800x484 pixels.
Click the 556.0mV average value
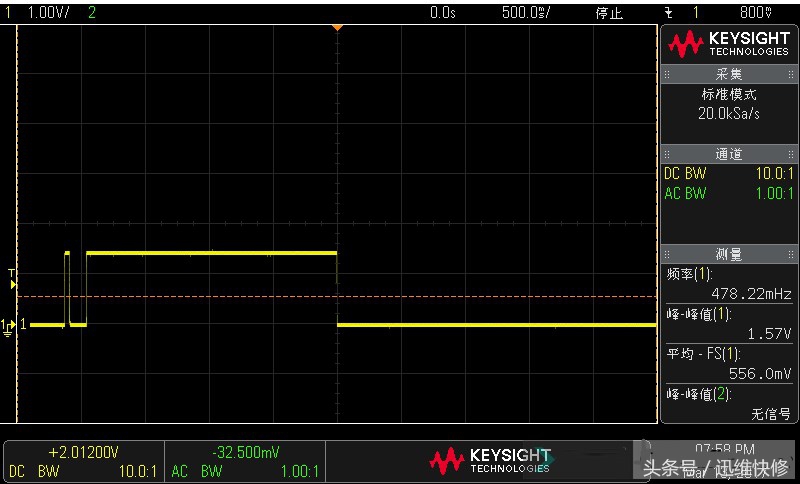(x=760, y=374)
